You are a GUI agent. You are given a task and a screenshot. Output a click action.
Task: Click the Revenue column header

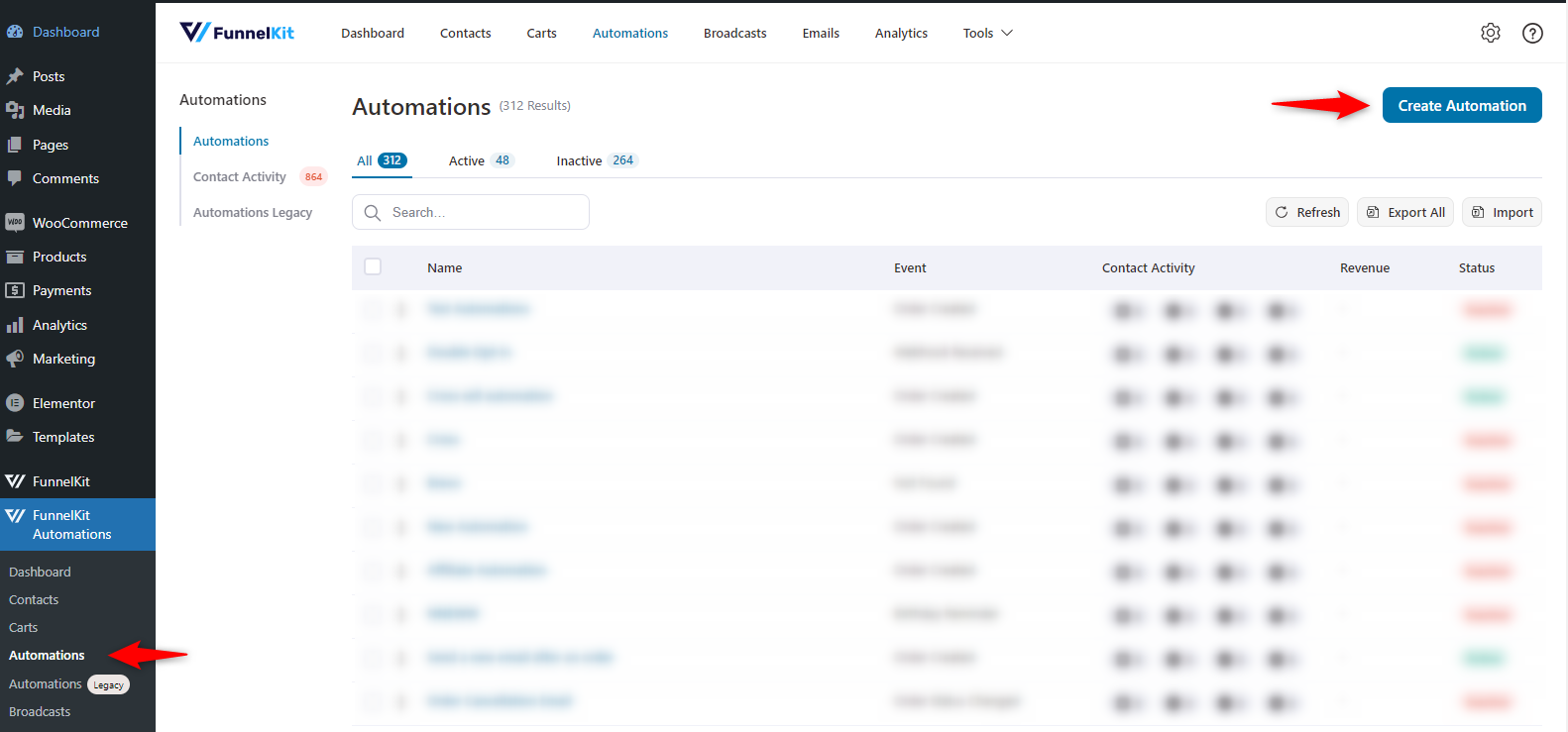click(x=1365, y=267)
